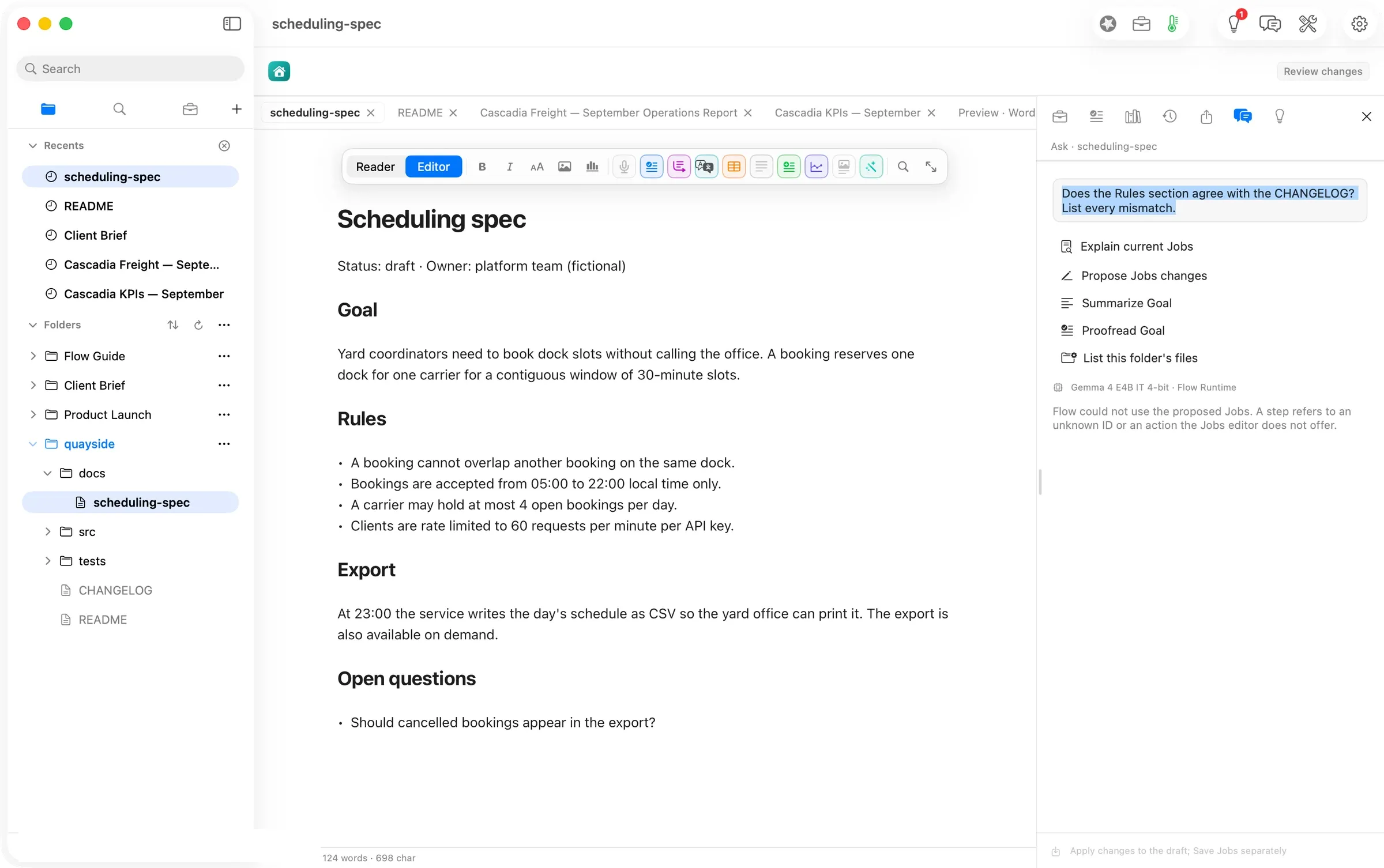Insert an image via toolbar icon
Viewport: 1384px width, 868px height.
click(x=565, y=167)
